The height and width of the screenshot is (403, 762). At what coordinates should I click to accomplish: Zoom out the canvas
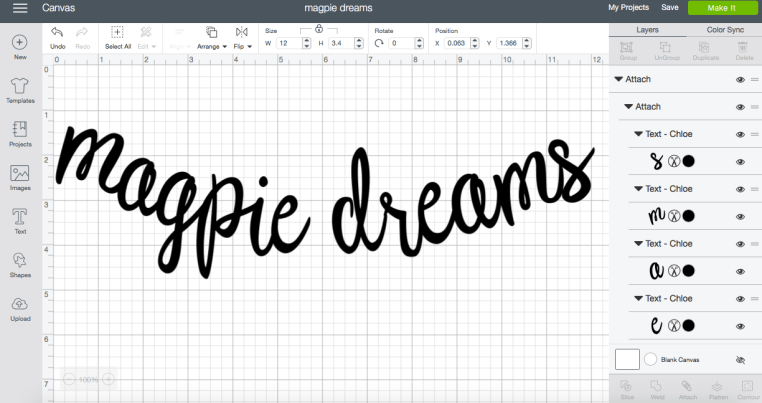tap(69, 379)
